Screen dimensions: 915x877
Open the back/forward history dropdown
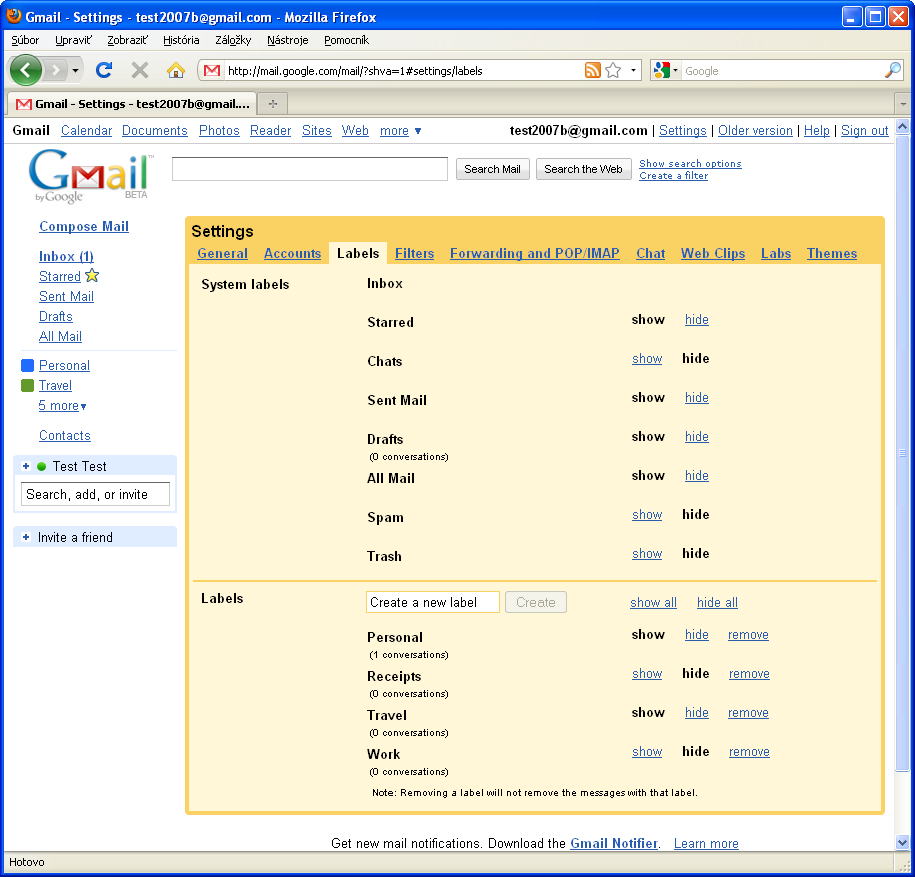click(x=75, y=71)
